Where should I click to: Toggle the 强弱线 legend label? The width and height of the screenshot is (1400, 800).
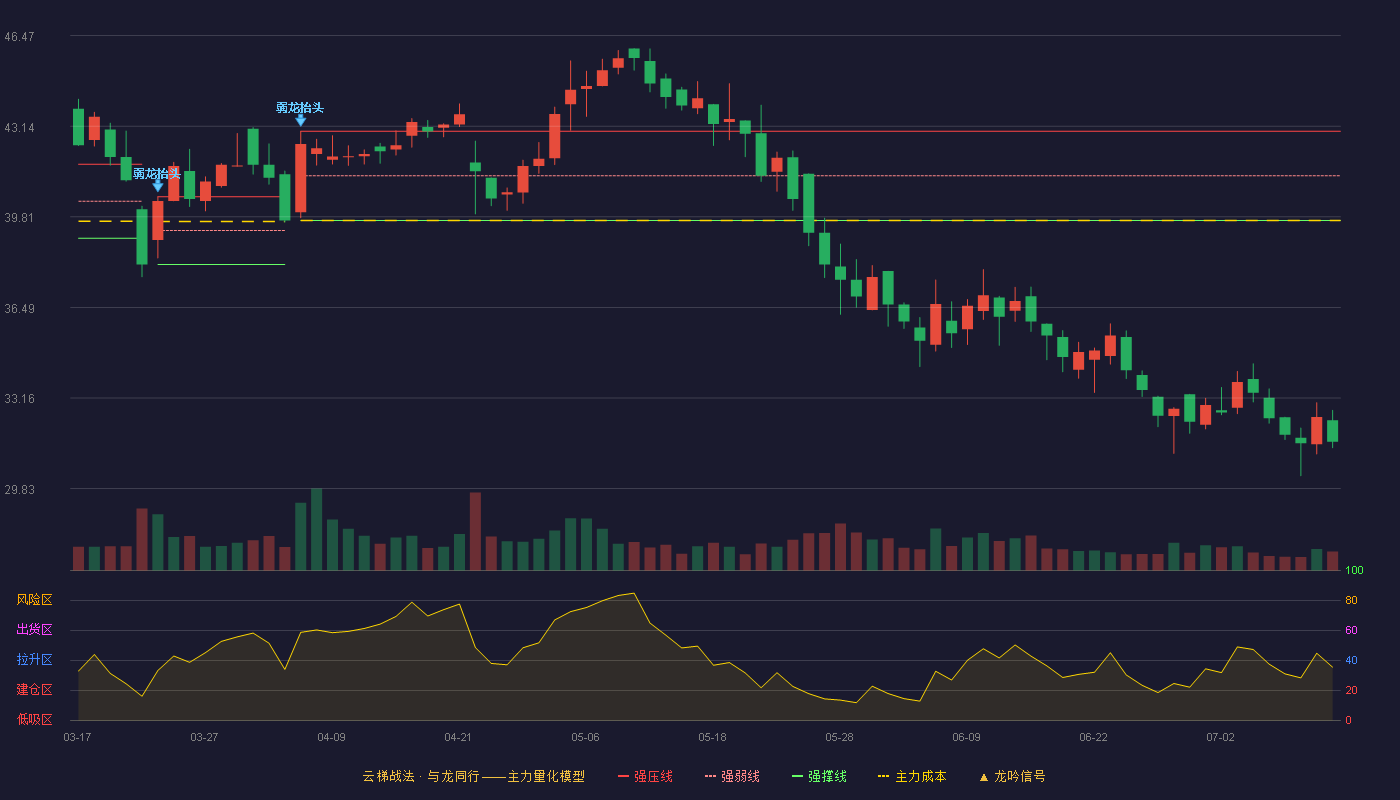click(740, 776)
